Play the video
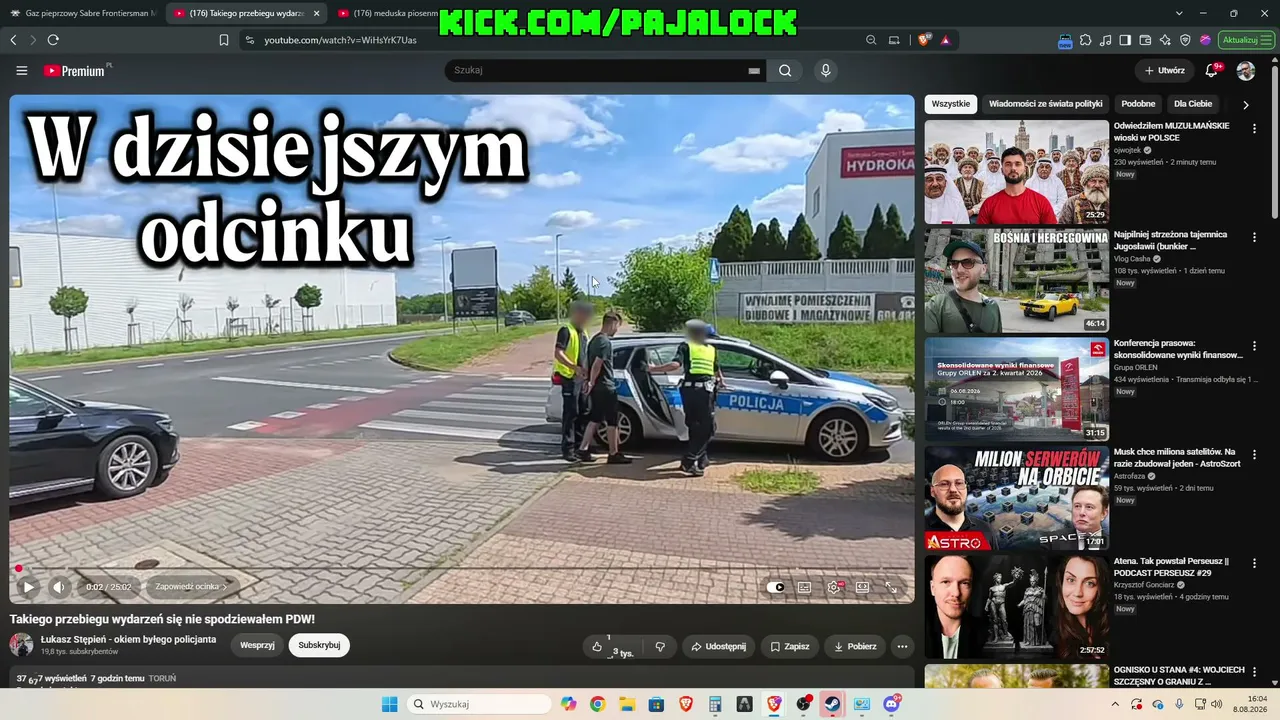Screen dimensions: 1280x720 click(28, 587)
